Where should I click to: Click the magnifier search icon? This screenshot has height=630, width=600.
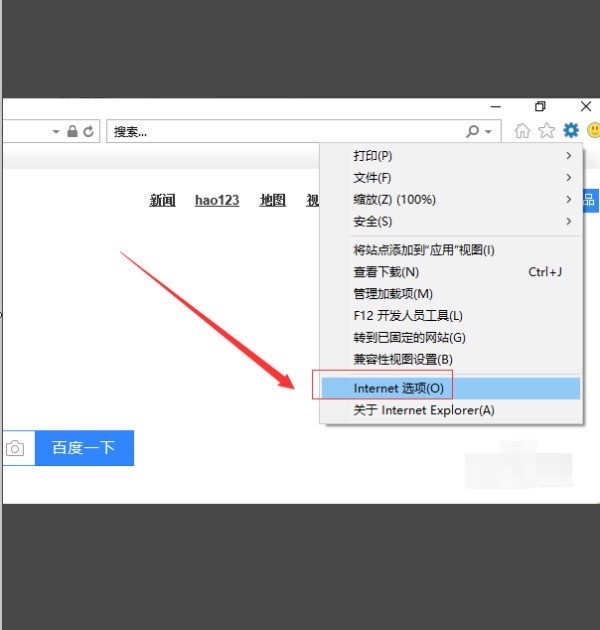tap(473, 131)
